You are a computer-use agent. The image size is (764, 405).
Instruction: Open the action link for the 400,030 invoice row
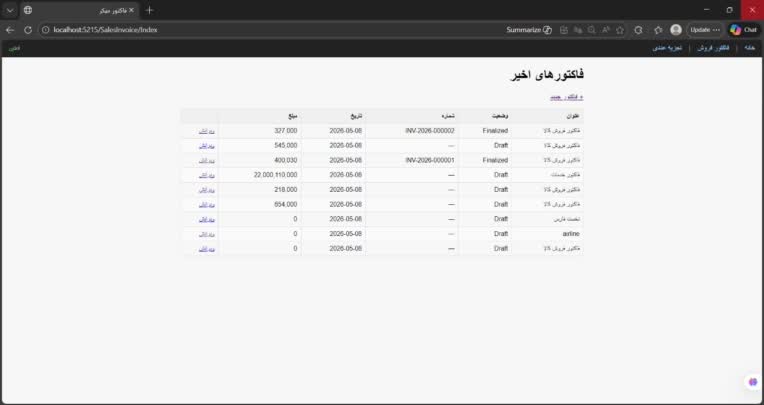click(x=207, y=160)
